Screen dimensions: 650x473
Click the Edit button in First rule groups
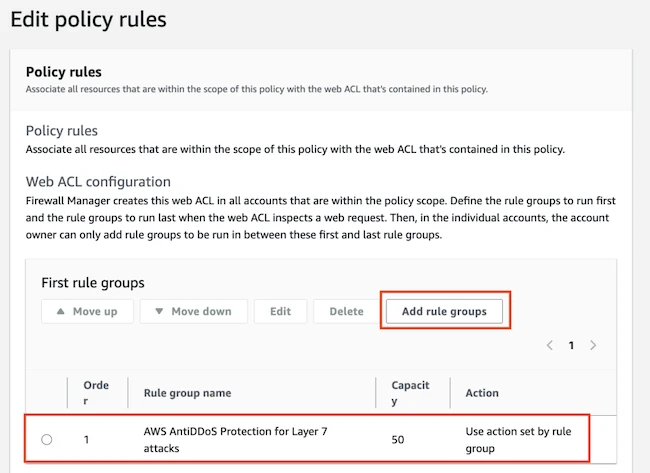280,311
